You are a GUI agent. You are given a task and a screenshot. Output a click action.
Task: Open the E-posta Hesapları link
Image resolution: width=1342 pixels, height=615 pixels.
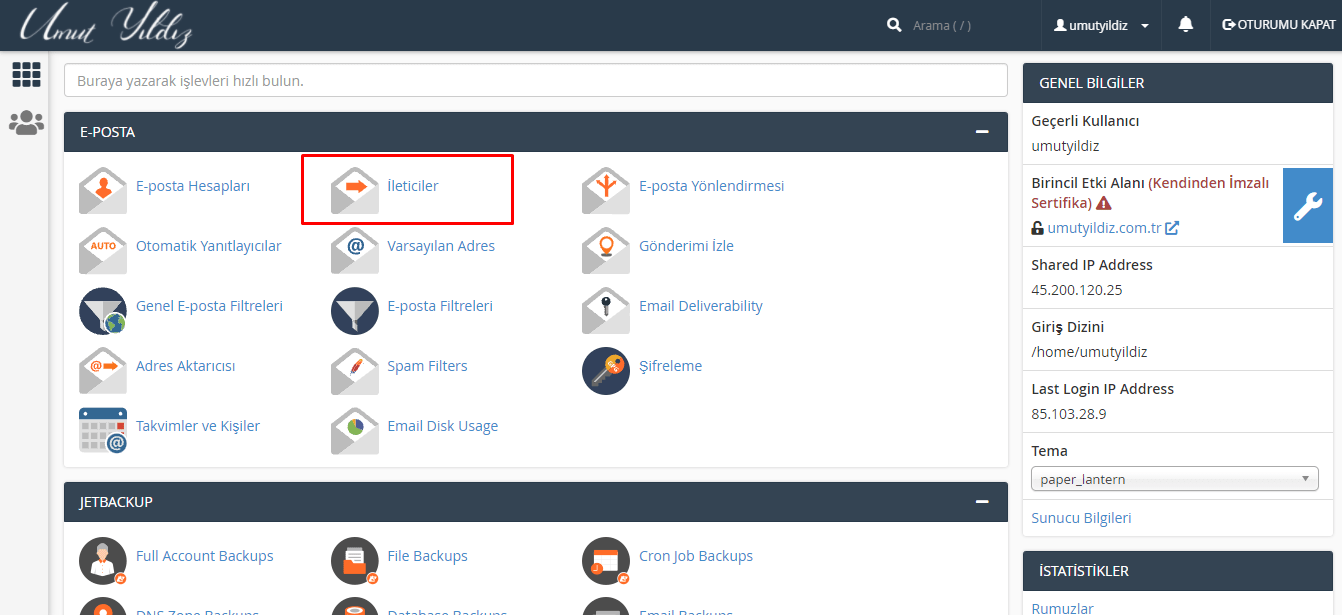193,186
